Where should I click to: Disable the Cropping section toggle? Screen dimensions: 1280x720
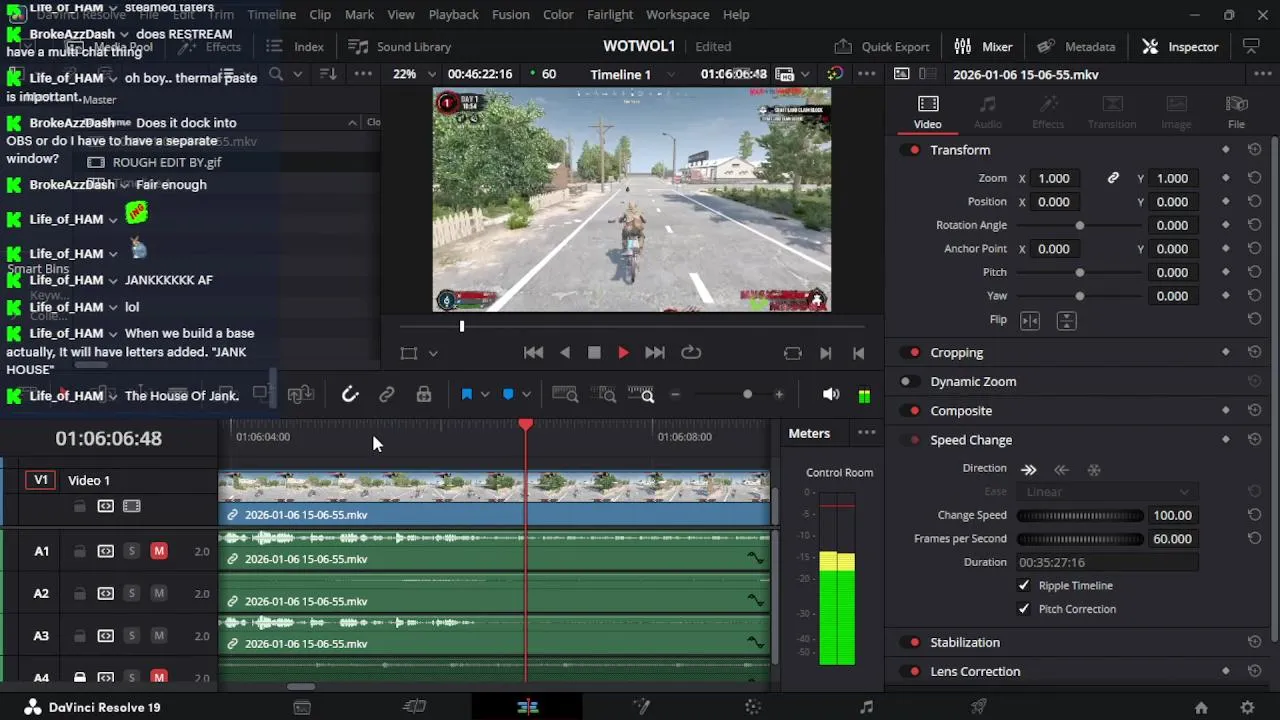tap(912, 353)
